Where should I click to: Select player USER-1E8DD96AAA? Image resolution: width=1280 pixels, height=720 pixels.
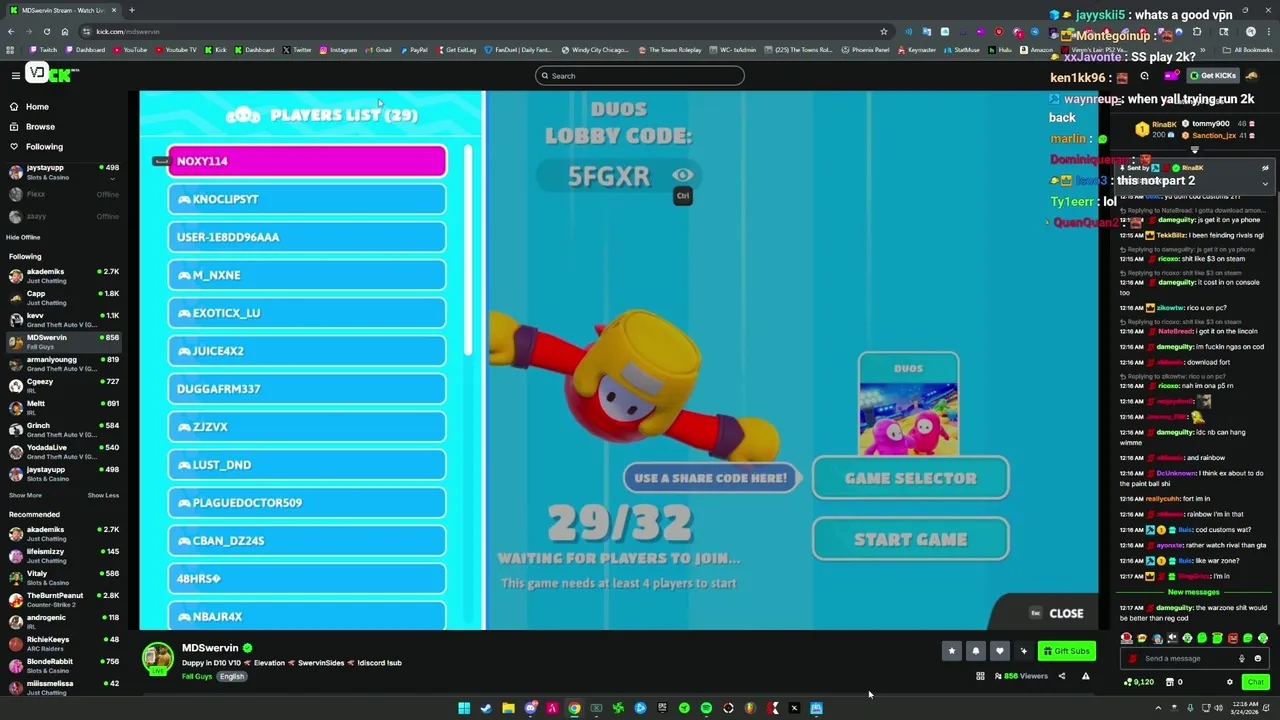coord(306,237)
